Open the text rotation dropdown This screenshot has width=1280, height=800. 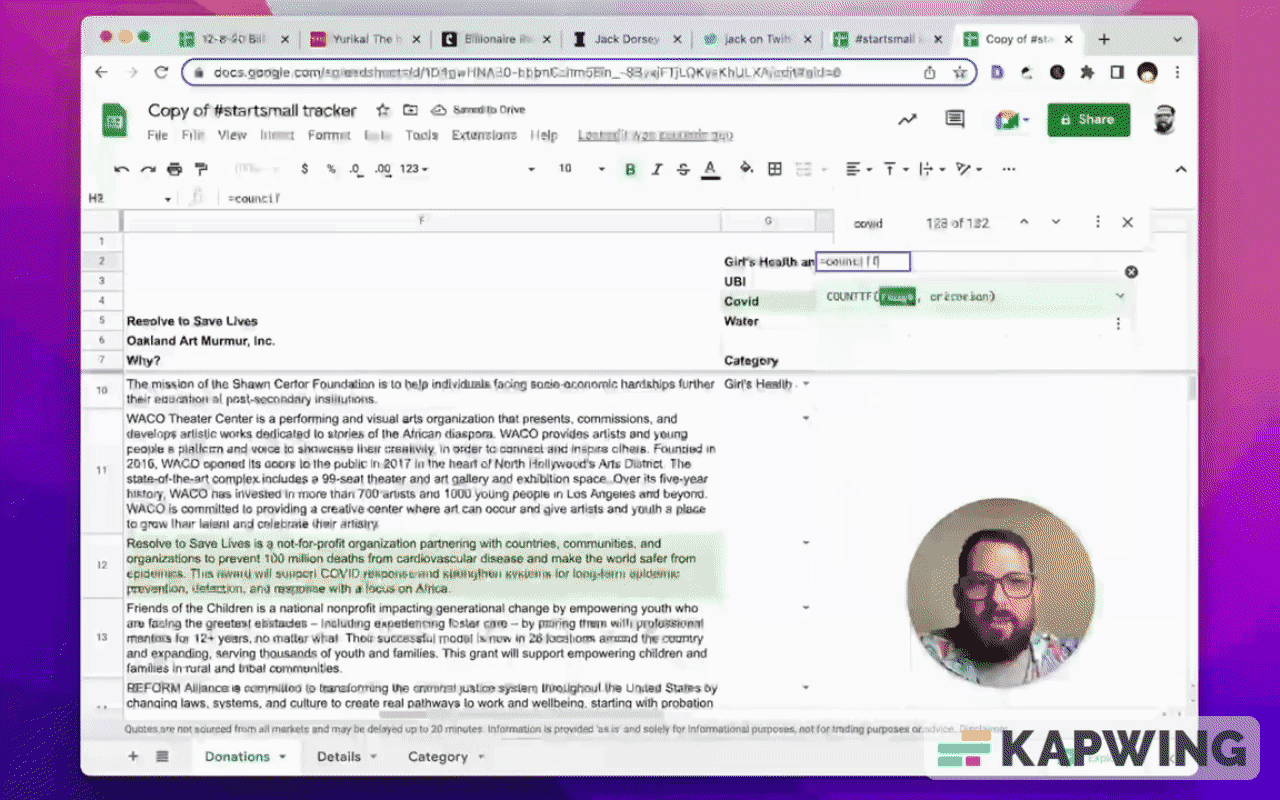(969, 169)
